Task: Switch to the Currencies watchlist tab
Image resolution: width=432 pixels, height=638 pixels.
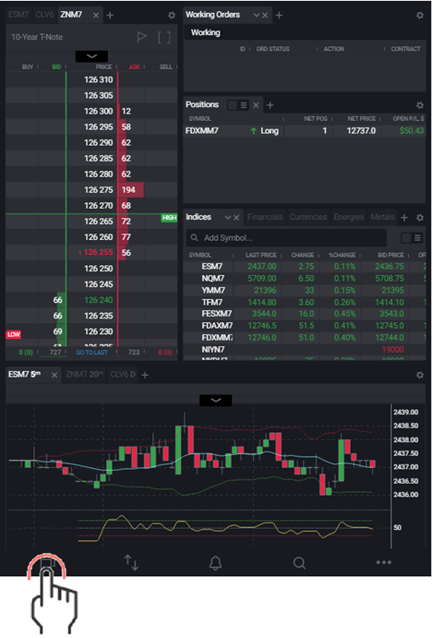Action: coord(308,217)
